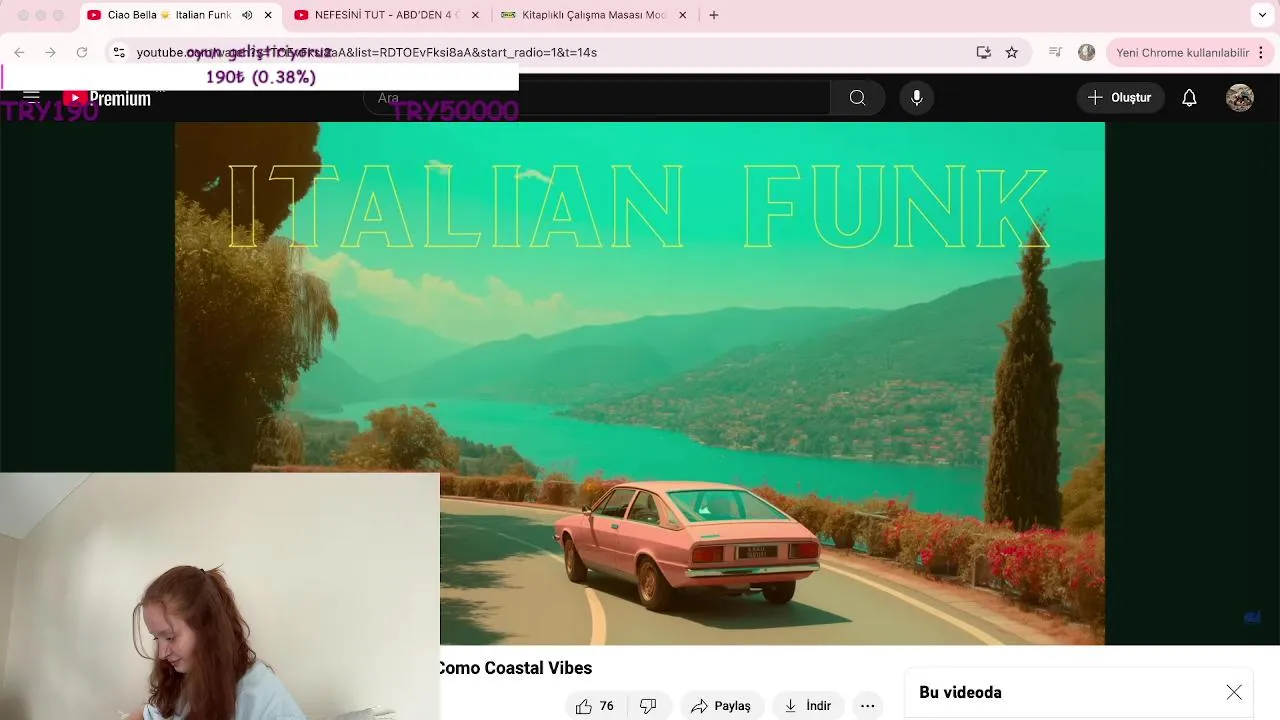Viewport: 1280px width, 720px height.
Task: Close the Kitaplıklı Çalışma Masası tab
Action: coord(683,15)
